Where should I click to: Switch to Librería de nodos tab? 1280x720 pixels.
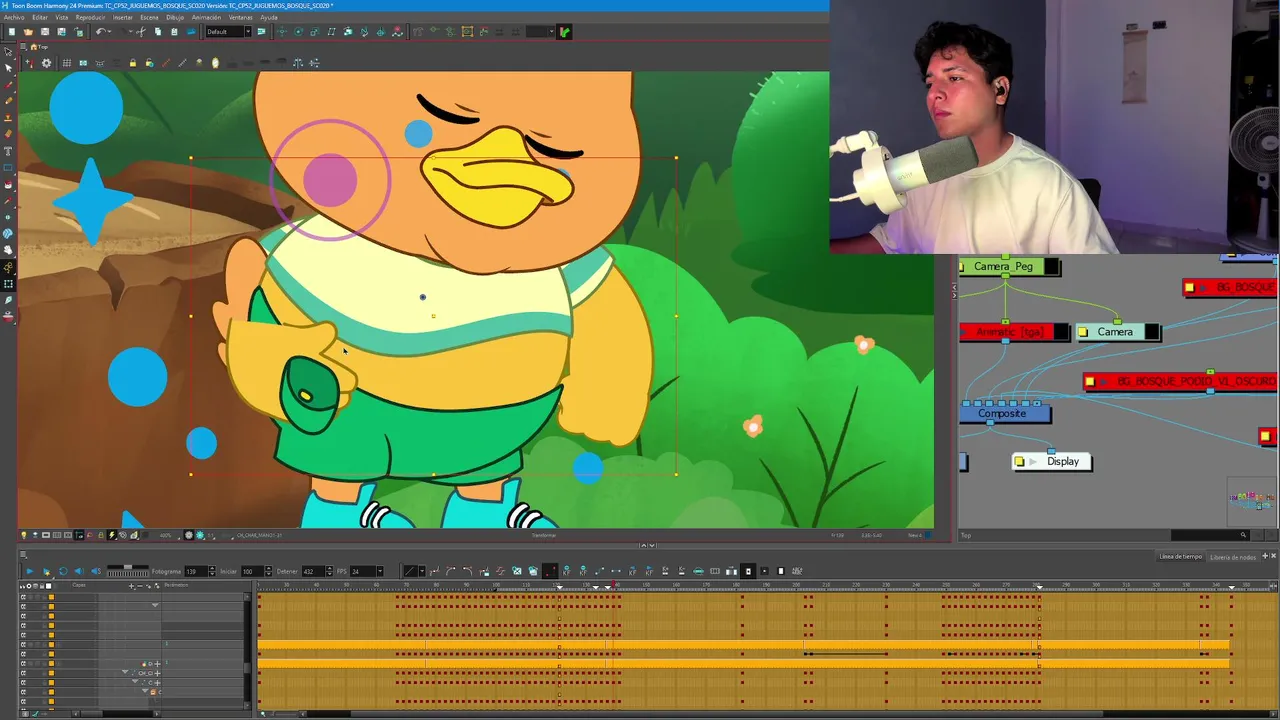coord(1233,557)
